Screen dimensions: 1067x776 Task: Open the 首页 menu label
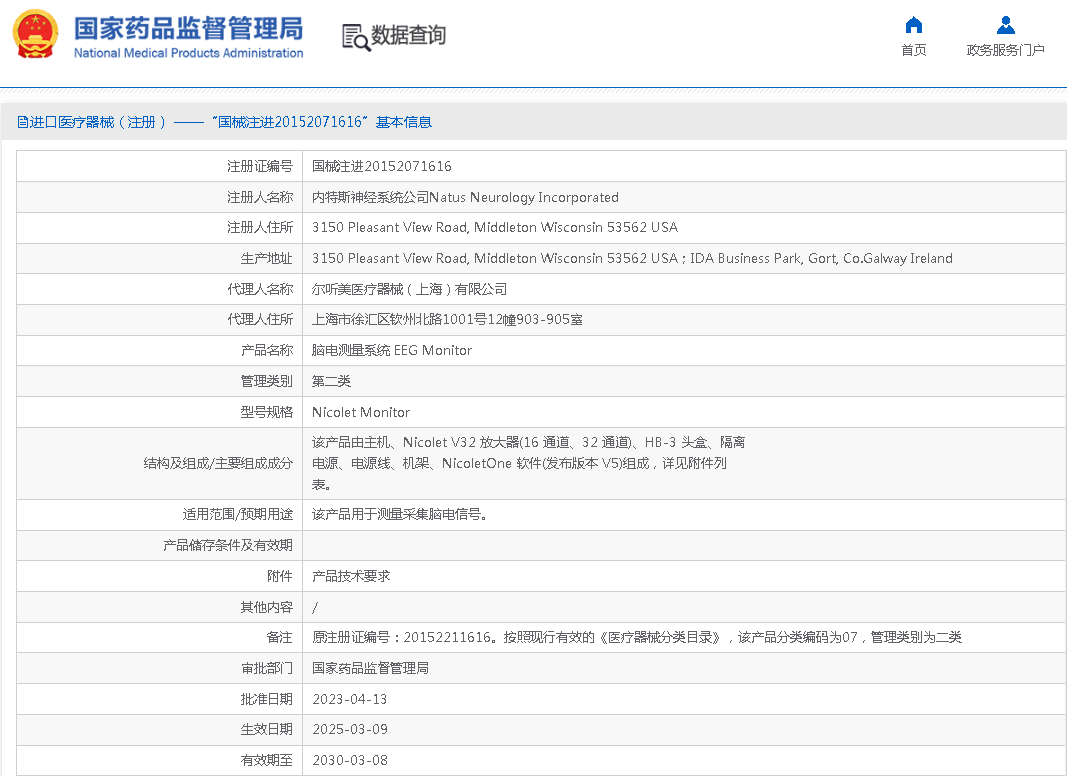tap(913, 50)
